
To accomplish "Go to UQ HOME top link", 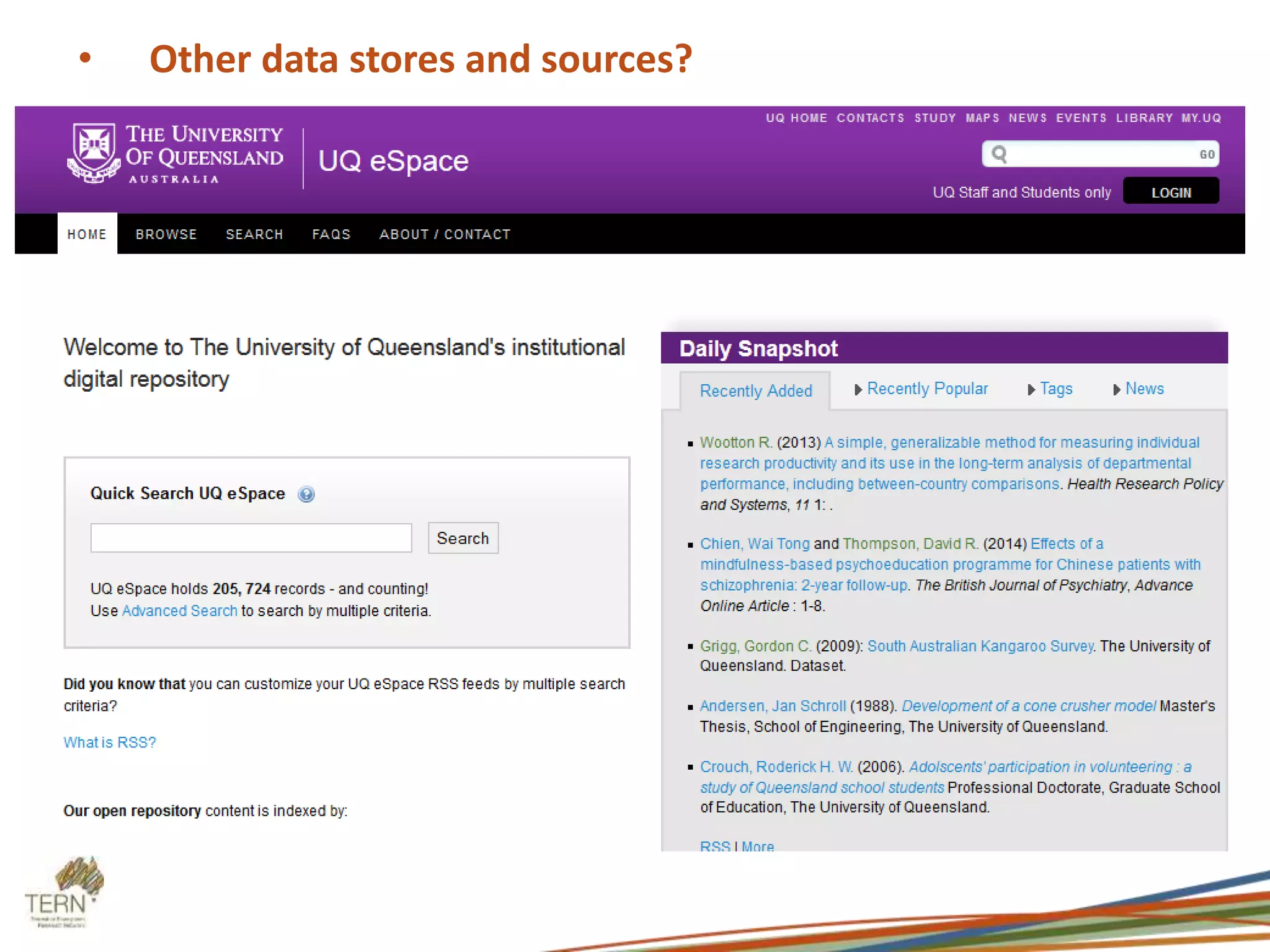I will (796, 118).
